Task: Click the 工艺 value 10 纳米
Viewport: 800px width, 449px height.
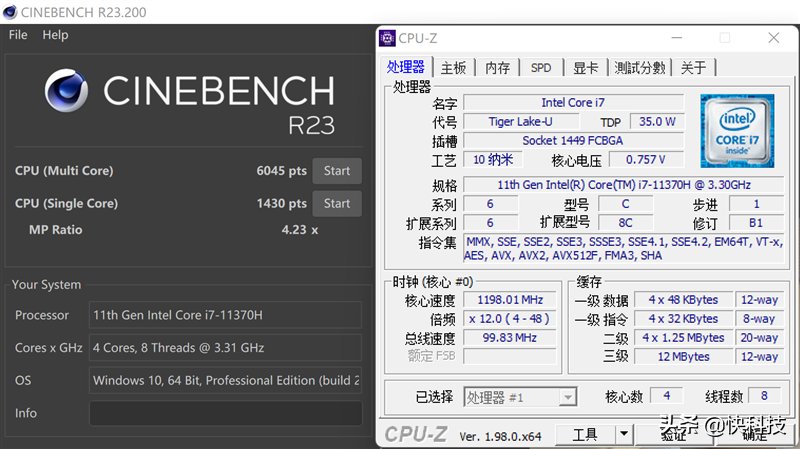Action: point(493,160)
